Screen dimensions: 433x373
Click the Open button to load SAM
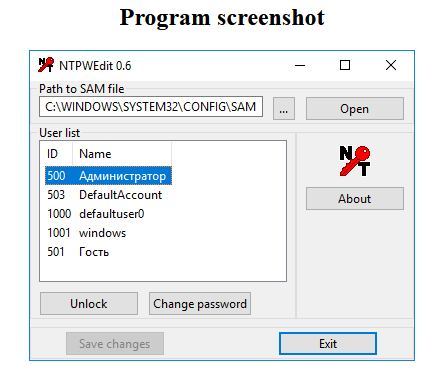pyautogui.click(x=355, y=108)
